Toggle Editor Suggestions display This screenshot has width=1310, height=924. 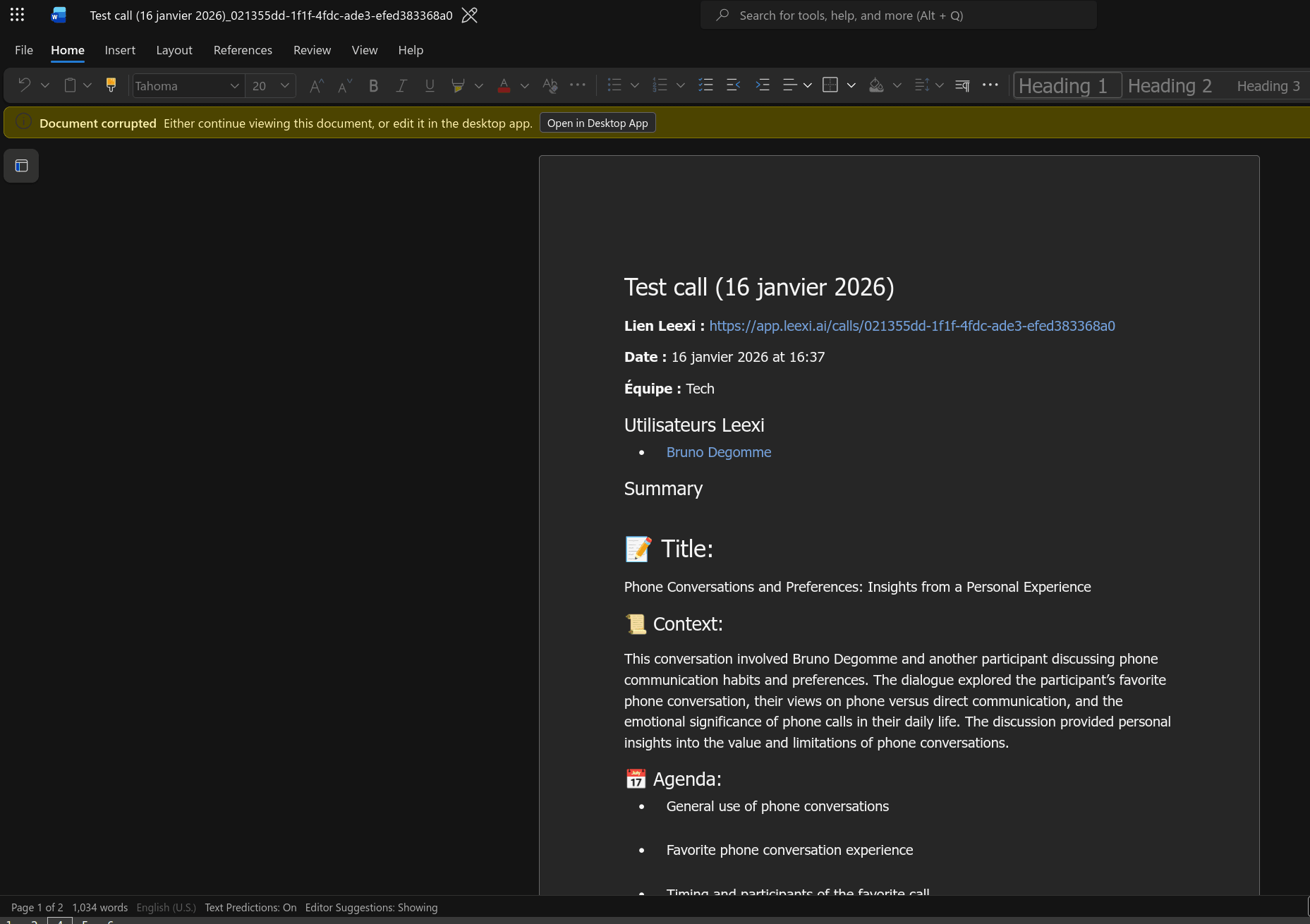click(x=371, y=907)
